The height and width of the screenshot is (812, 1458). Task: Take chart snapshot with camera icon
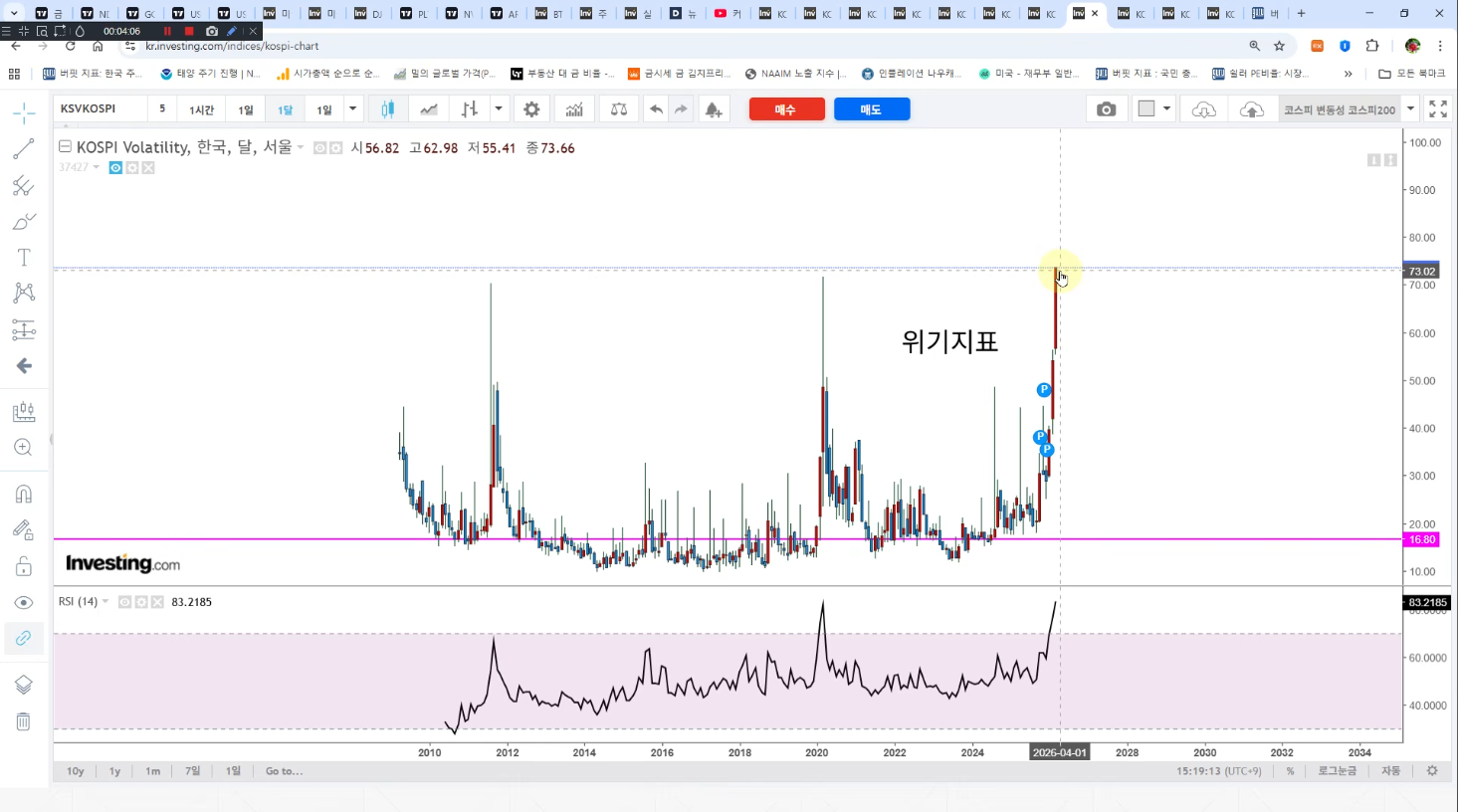point(1107,109)
